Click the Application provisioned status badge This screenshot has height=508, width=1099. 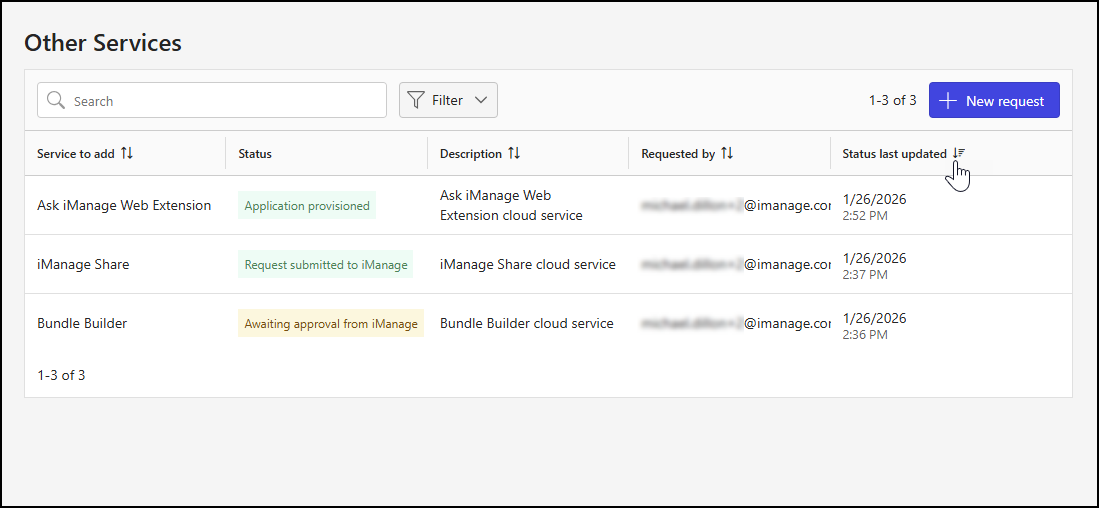point(307,205)
